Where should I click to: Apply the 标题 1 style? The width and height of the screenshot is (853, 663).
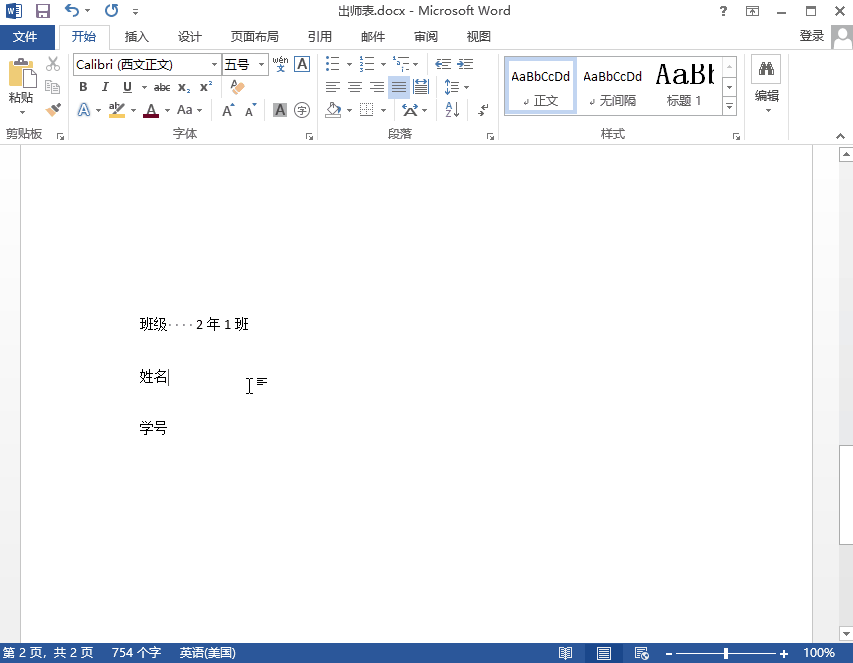[x=684, y=85]
